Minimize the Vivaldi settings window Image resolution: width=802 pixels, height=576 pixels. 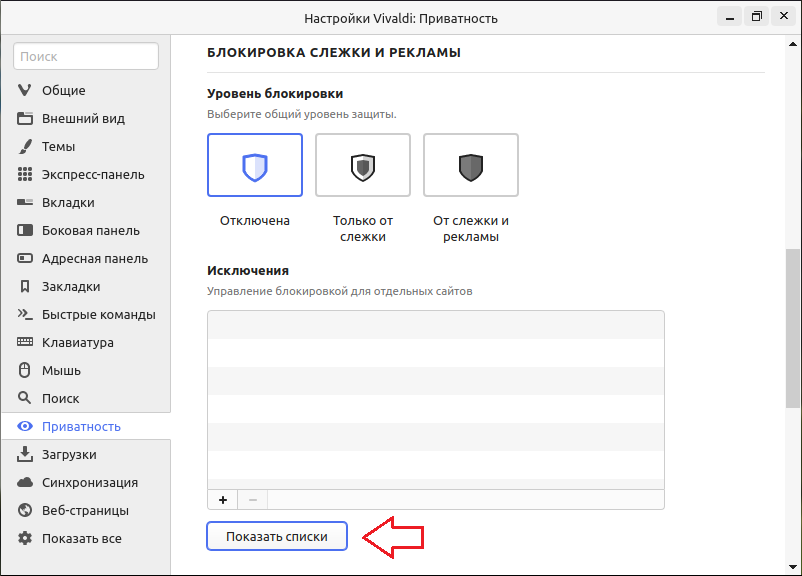point(730,17)
